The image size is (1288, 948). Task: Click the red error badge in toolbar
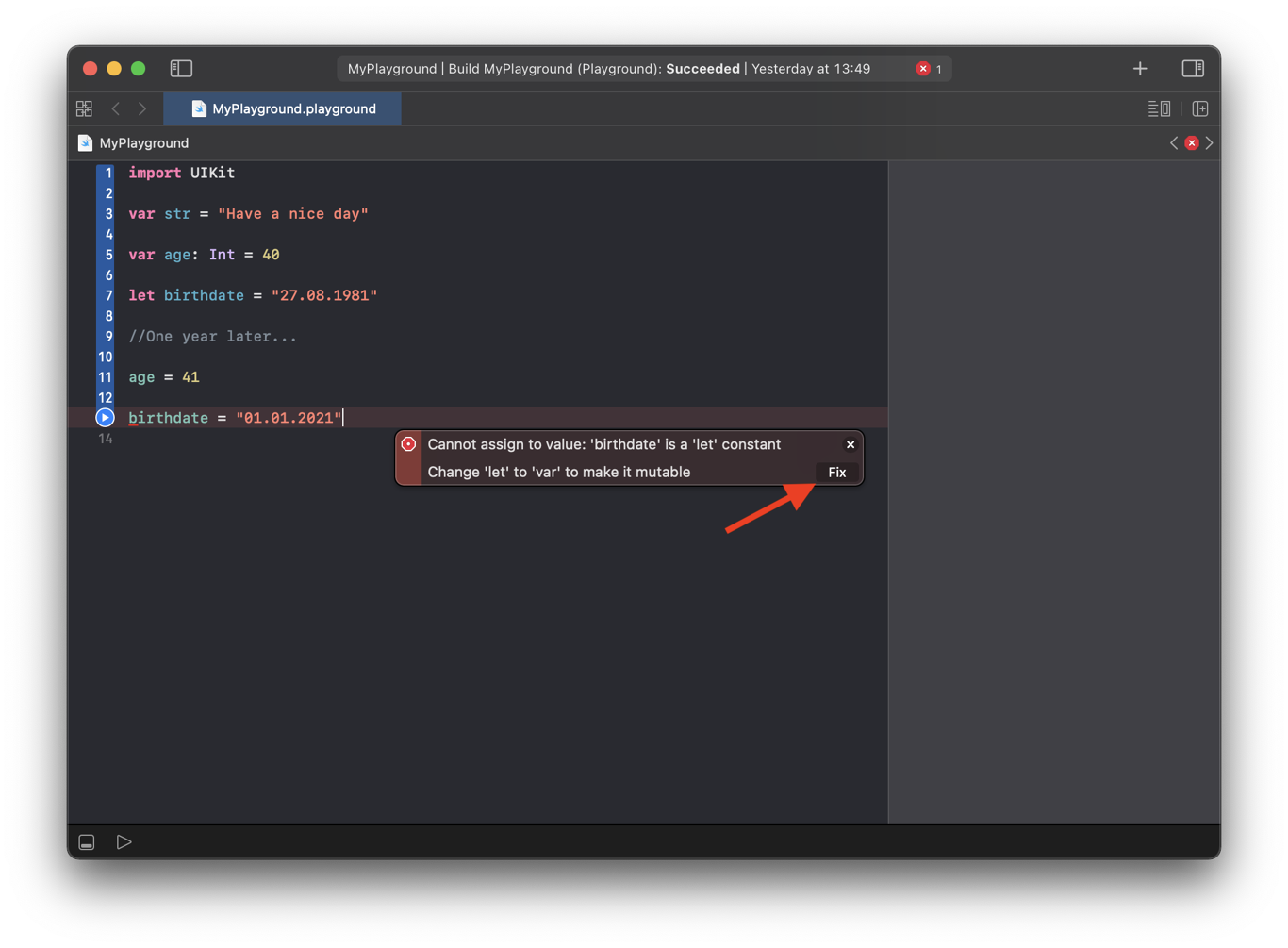923,68
